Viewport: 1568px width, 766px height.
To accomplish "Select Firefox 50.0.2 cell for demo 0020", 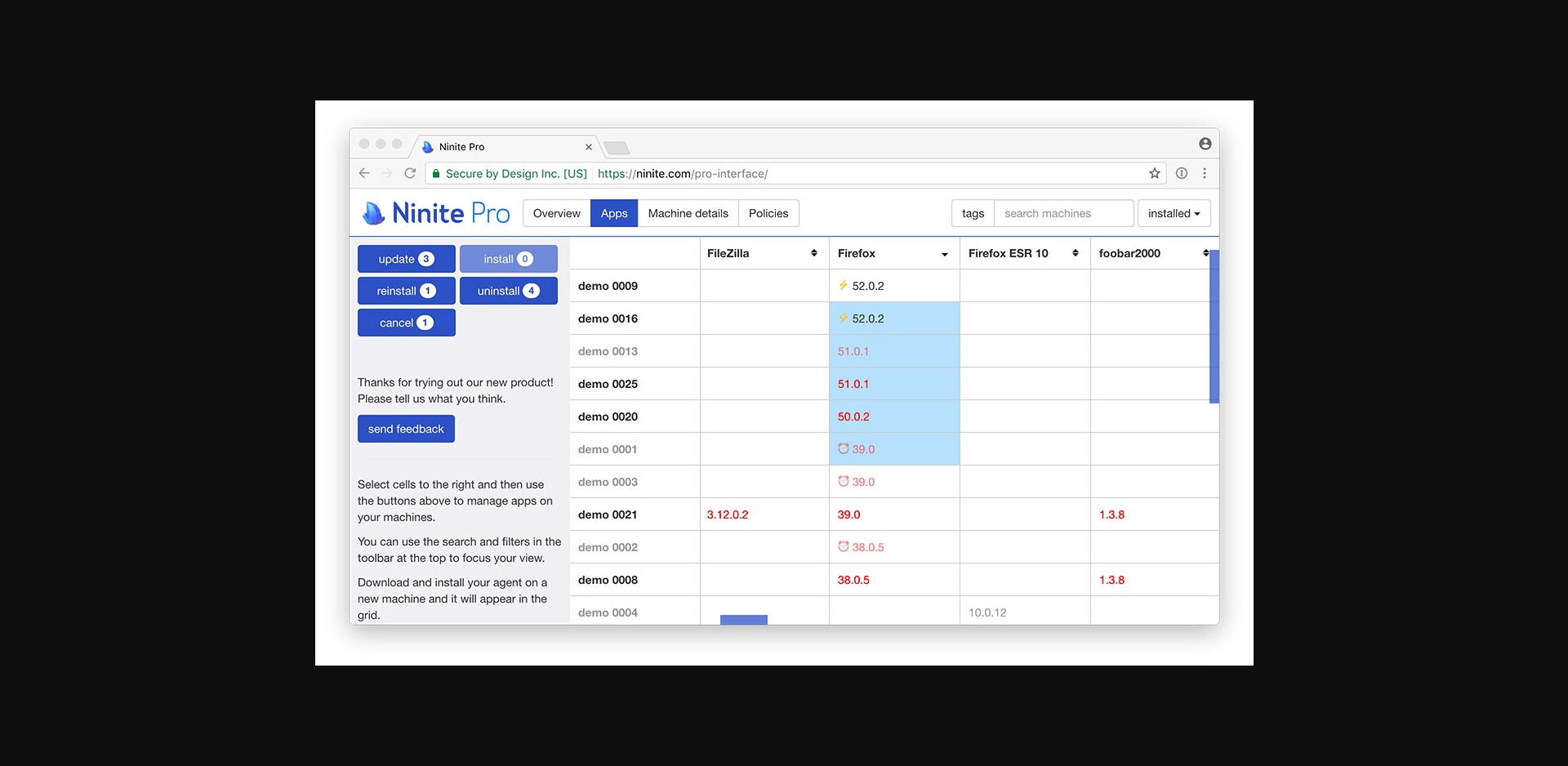I will 894,416.
